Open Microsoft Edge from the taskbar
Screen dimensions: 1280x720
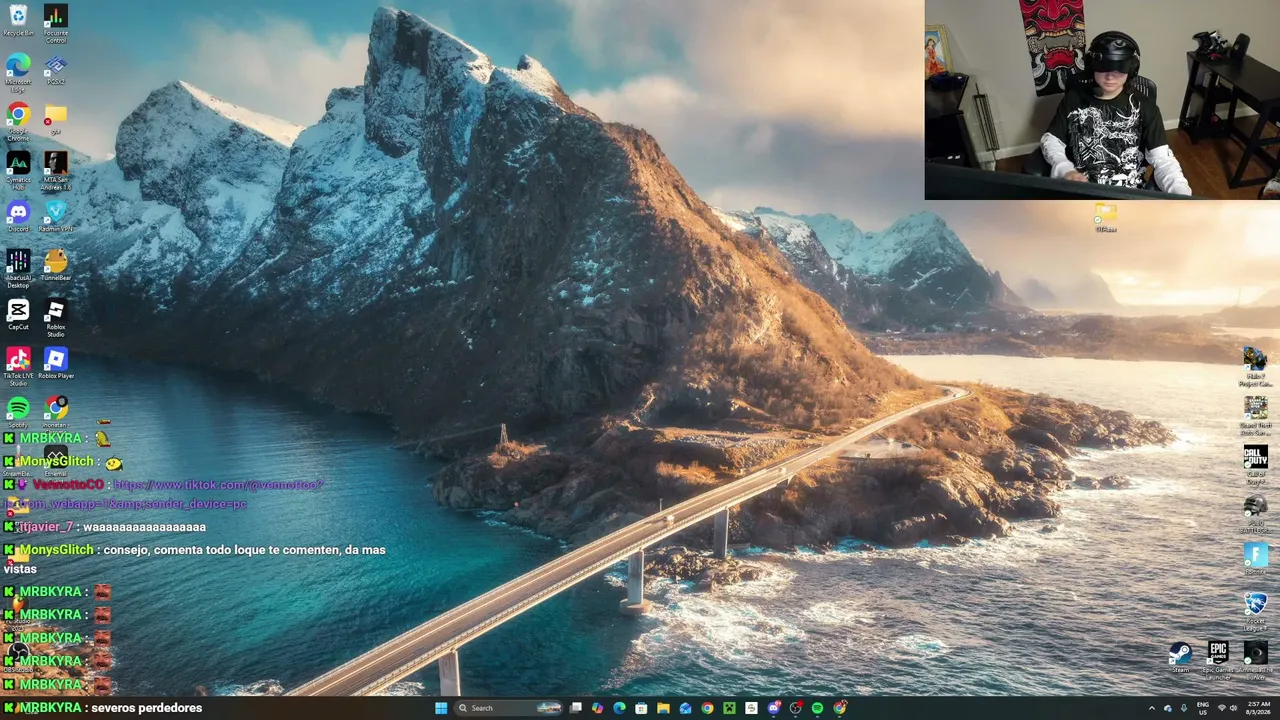(x=620, y=708)
